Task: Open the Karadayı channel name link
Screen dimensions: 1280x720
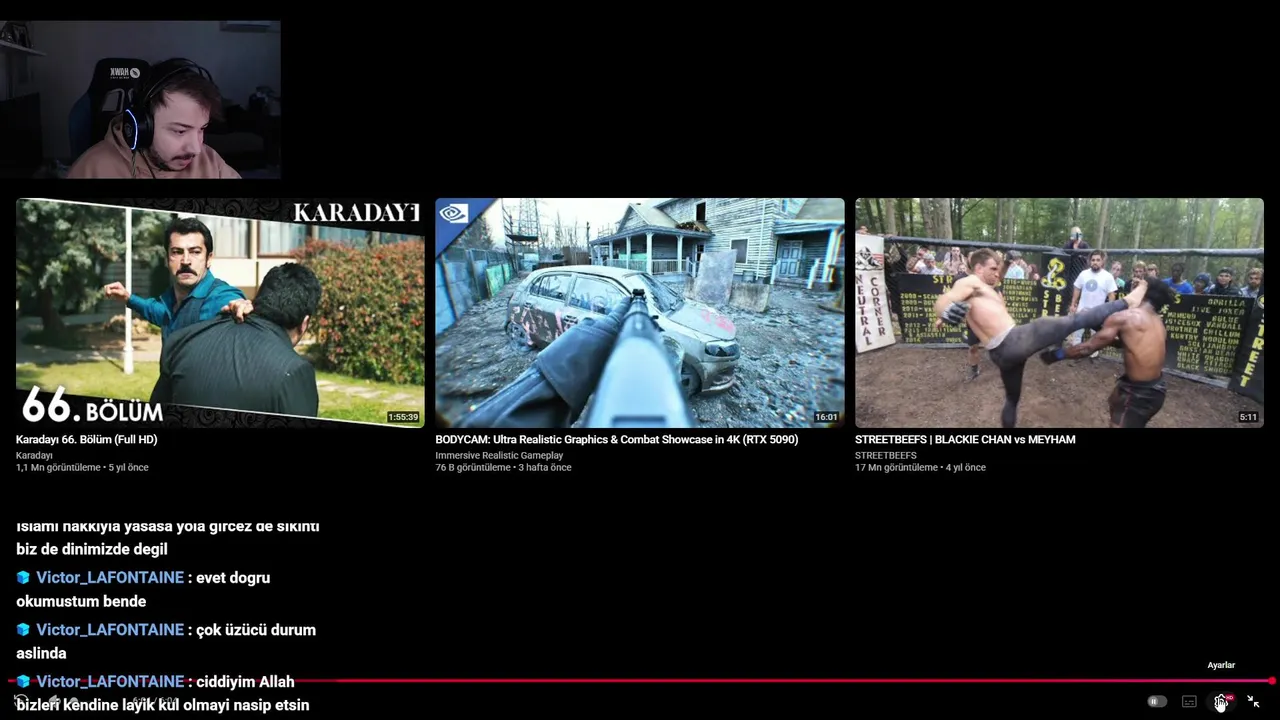Action: [34, 456]
